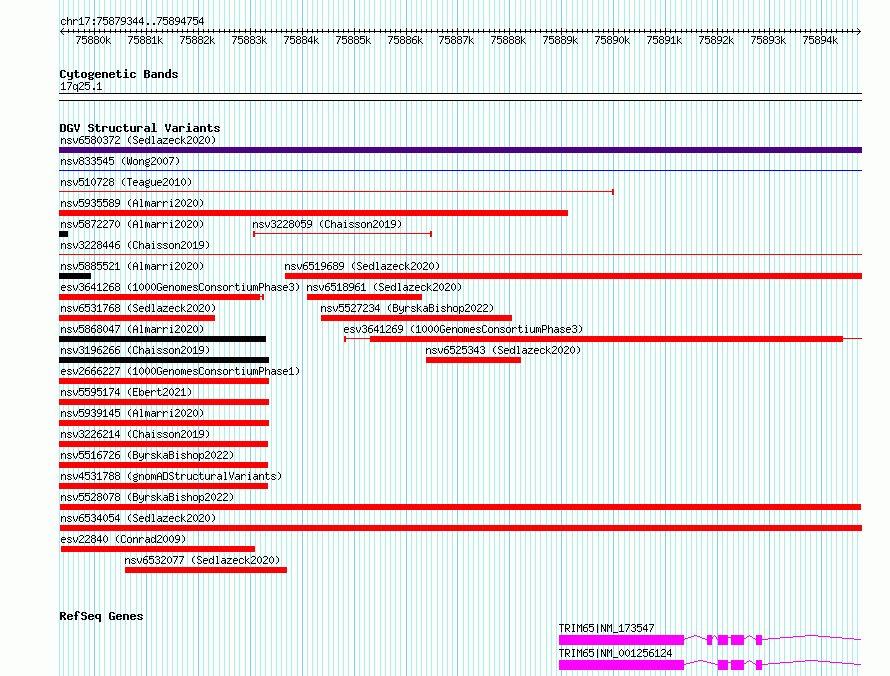The width and height of the screenshot is (890, 676).
Task: Click the 75889k ruler position
Action: coord(560,40)
